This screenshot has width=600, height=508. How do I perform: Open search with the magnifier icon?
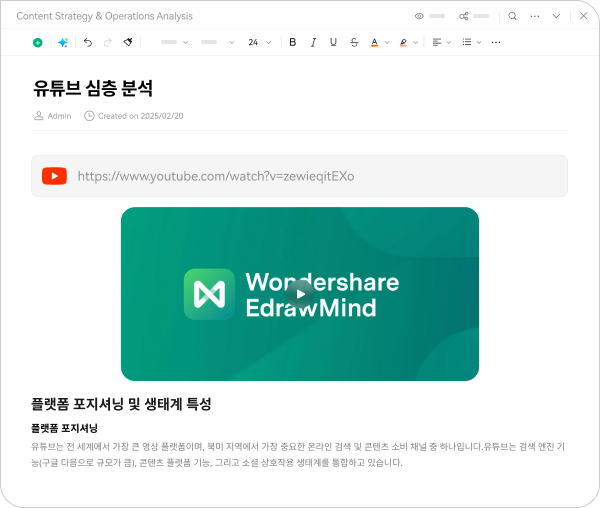512,16
